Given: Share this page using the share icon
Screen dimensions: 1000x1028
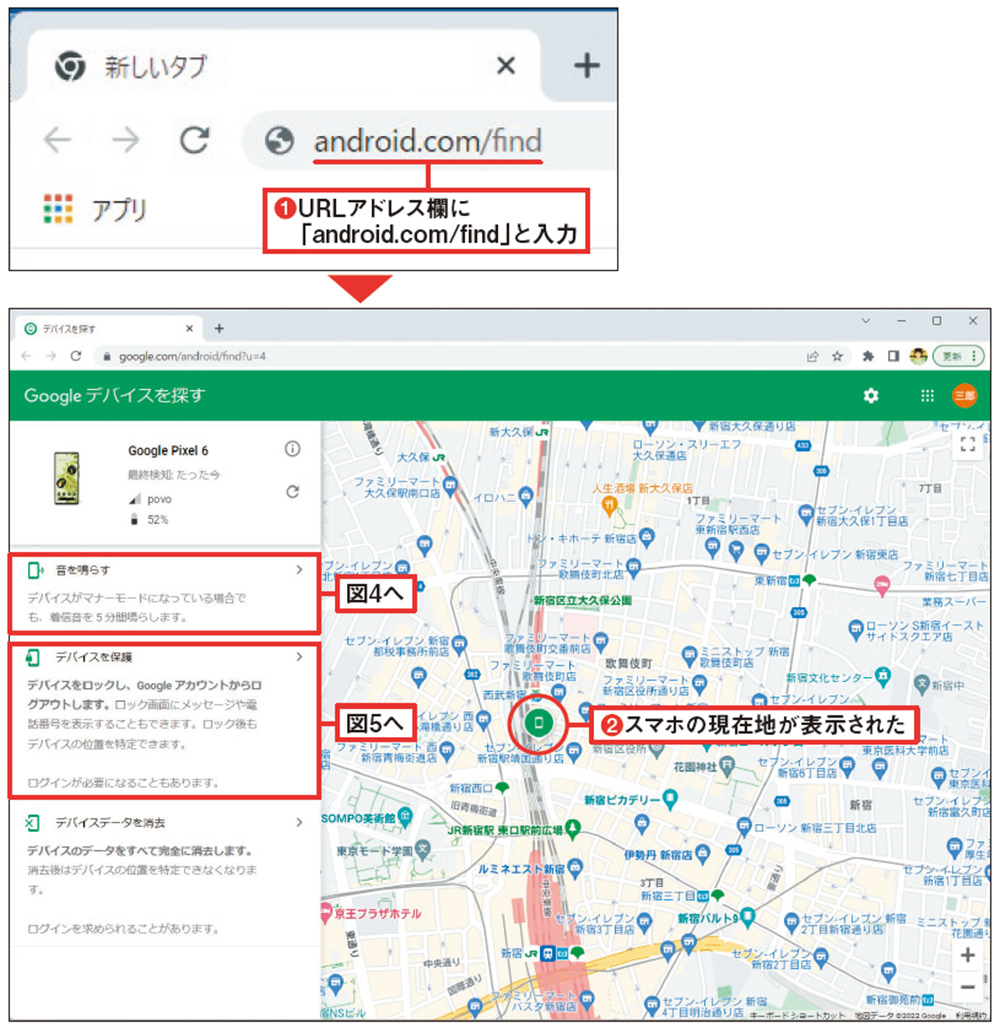Looking at the screenshot, I should click(812, 356).
